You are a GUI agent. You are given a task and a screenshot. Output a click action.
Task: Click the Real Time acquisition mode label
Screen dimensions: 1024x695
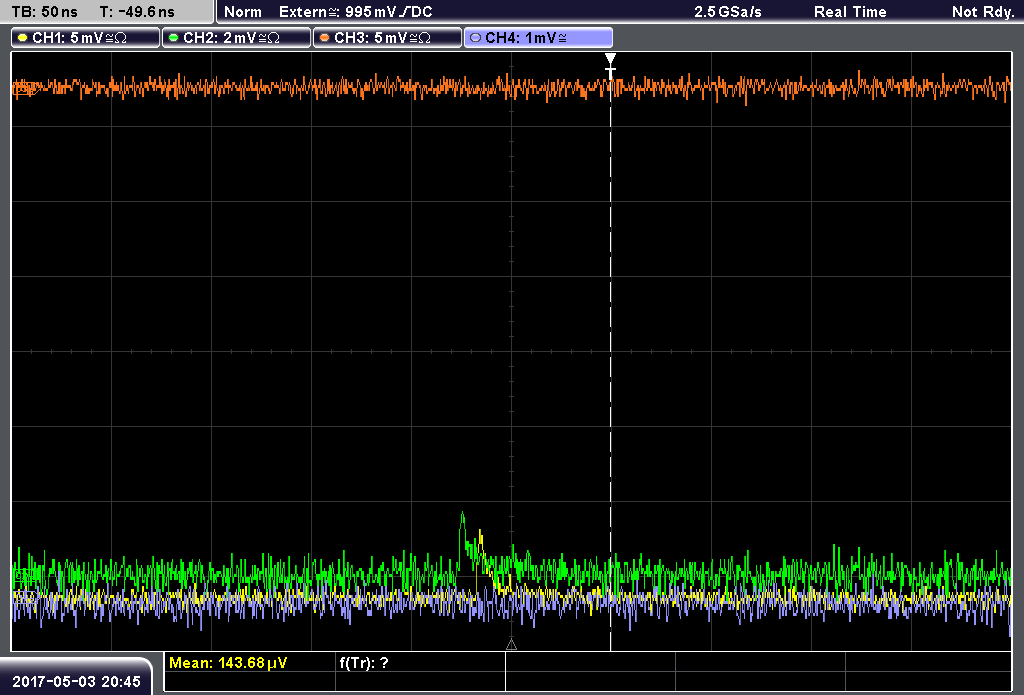click(x=850, y=12)
